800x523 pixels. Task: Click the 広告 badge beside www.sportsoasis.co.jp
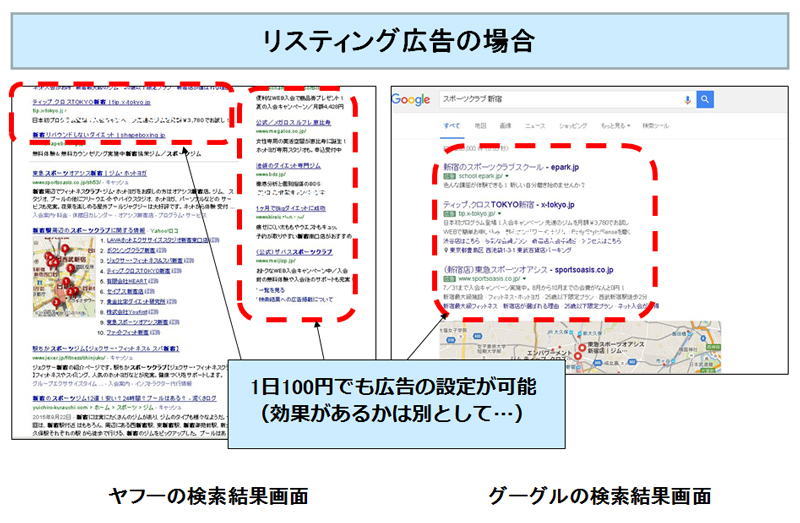click(x=449, y=279)
